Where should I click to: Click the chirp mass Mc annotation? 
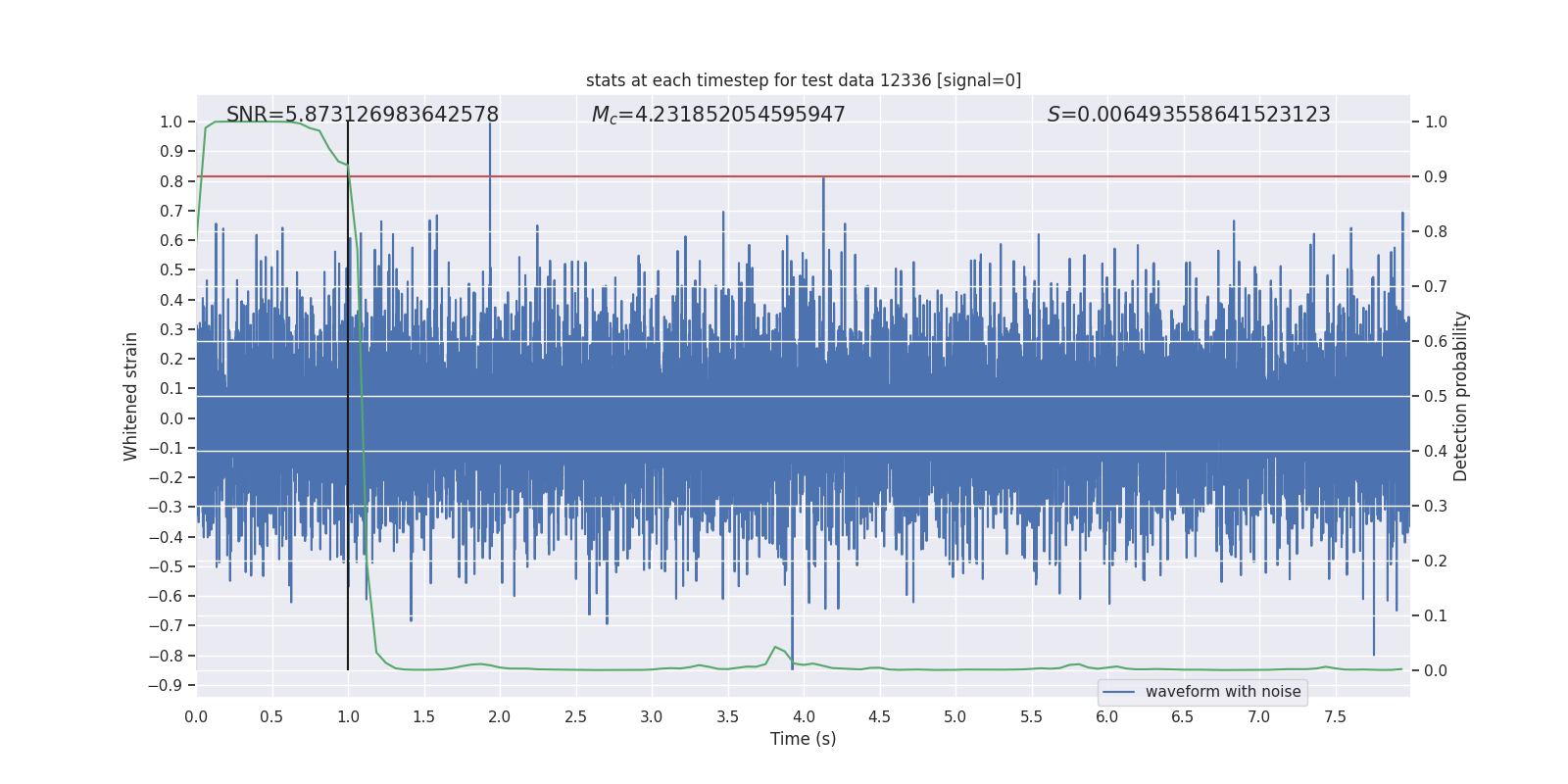[x=717, y=115]
